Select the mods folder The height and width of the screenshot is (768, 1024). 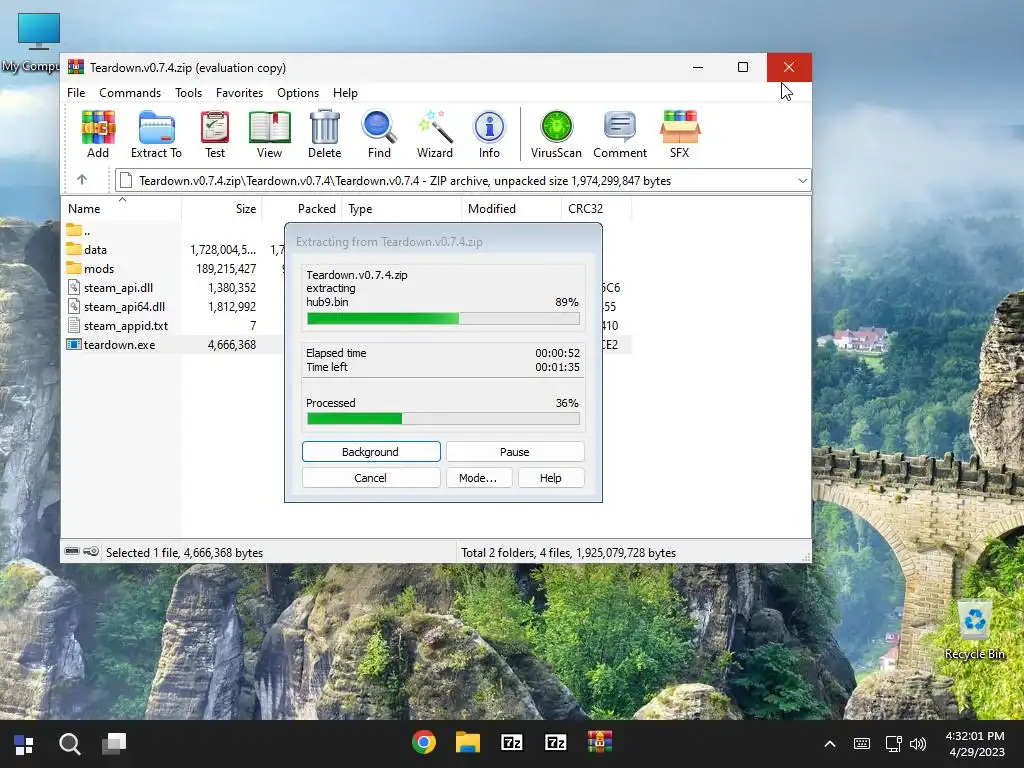pos(99,268)
